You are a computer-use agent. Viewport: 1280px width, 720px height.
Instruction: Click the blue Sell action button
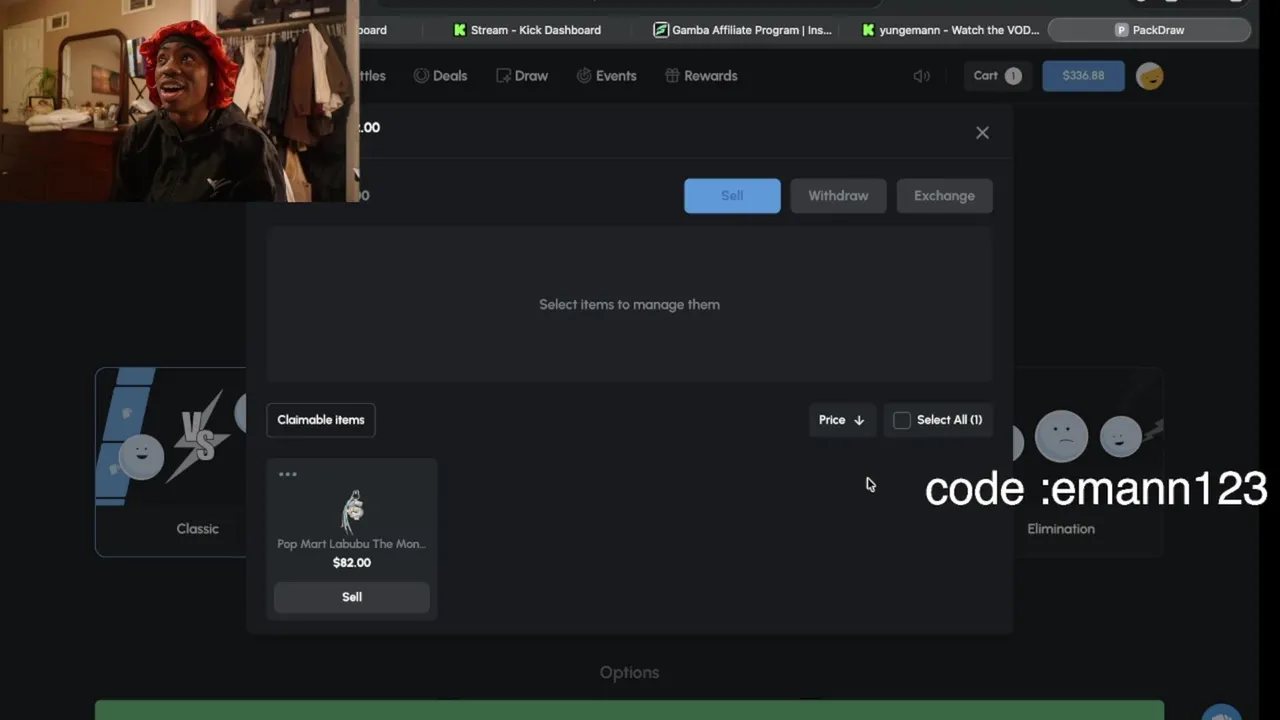[x=732, y=196]
